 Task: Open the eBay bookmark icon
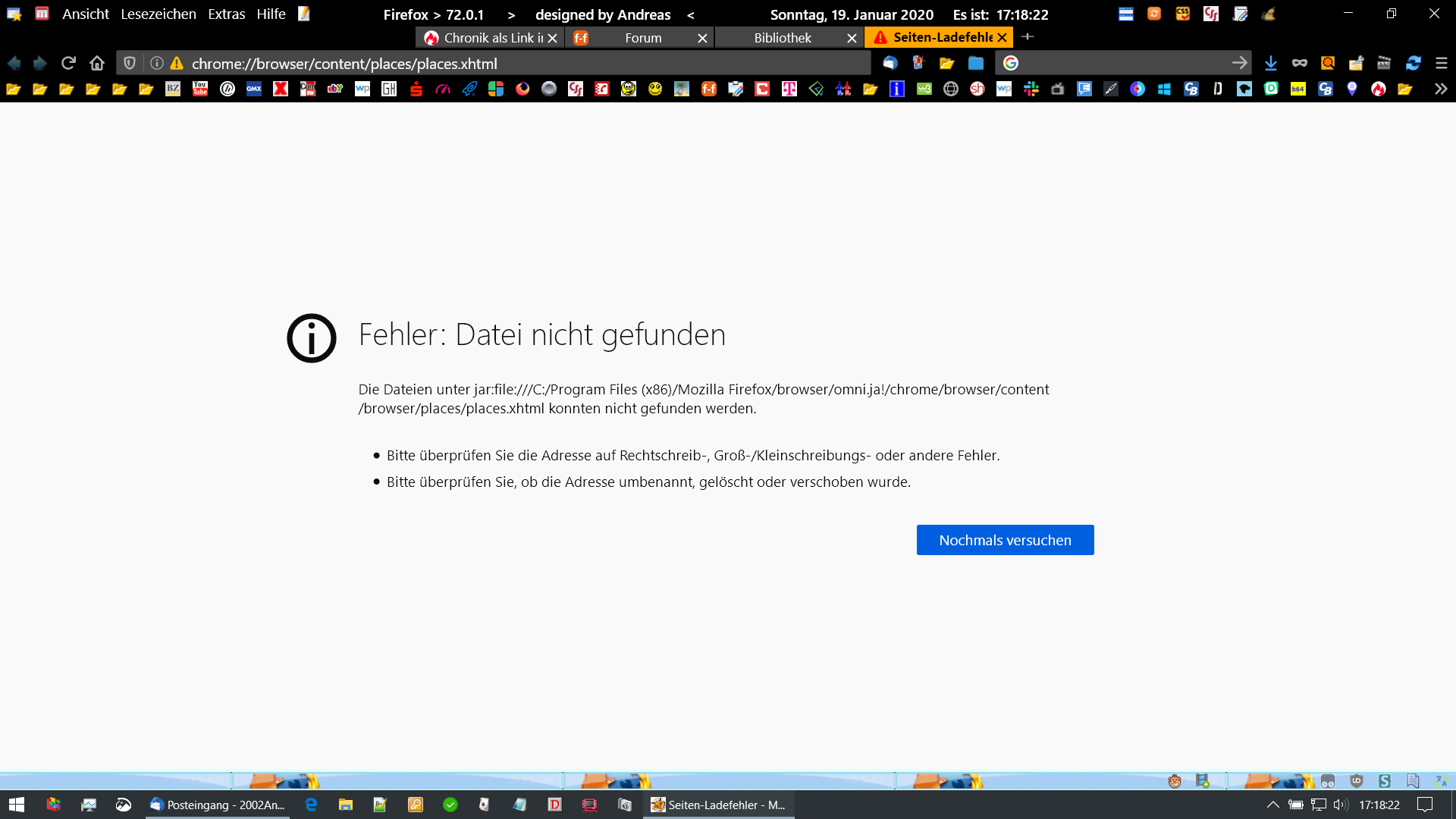pyautogui.click(x=335, y=89)
